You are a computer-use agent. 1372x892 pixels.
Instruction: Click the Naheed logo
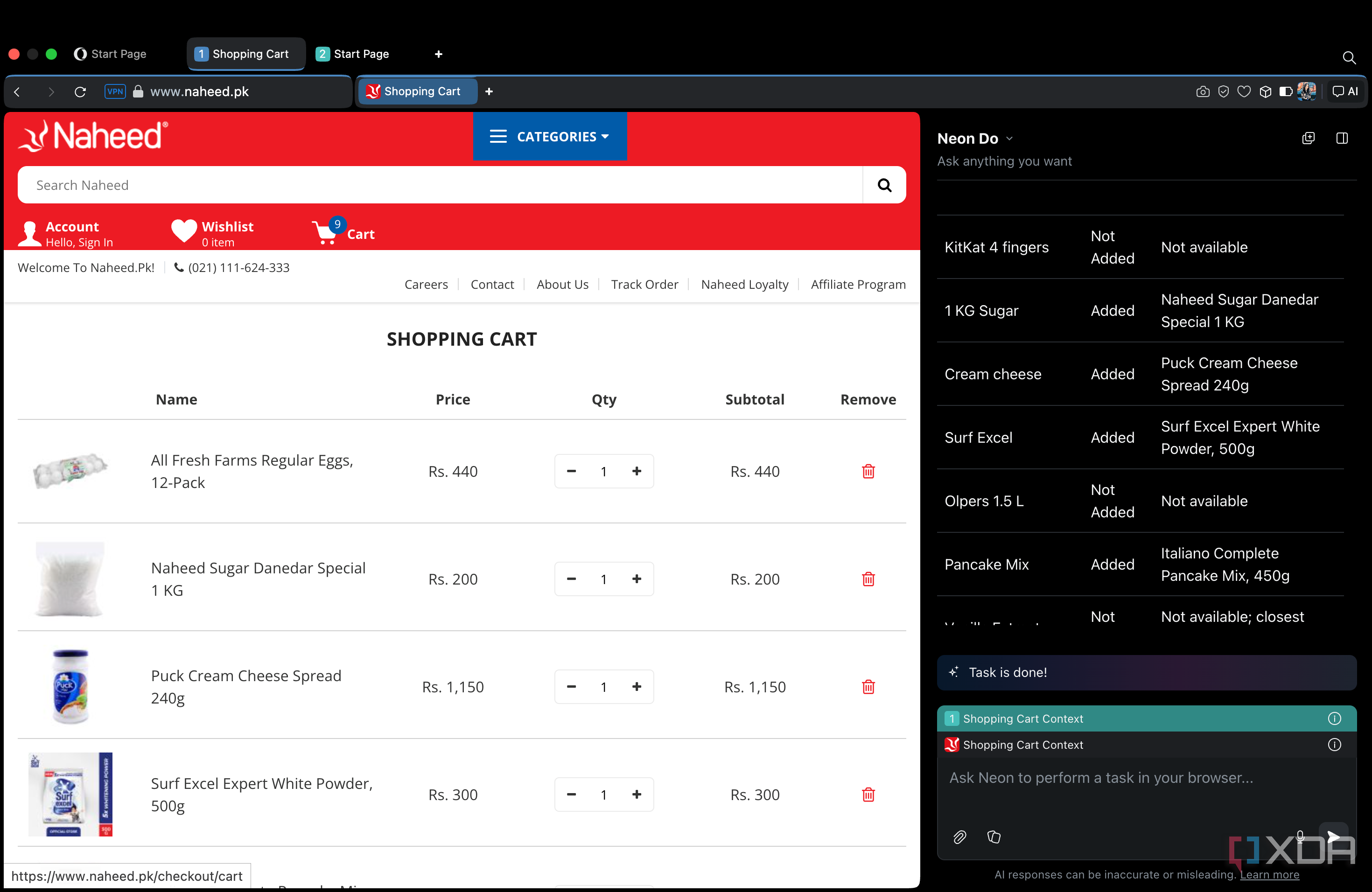click(x=94, y=136)
